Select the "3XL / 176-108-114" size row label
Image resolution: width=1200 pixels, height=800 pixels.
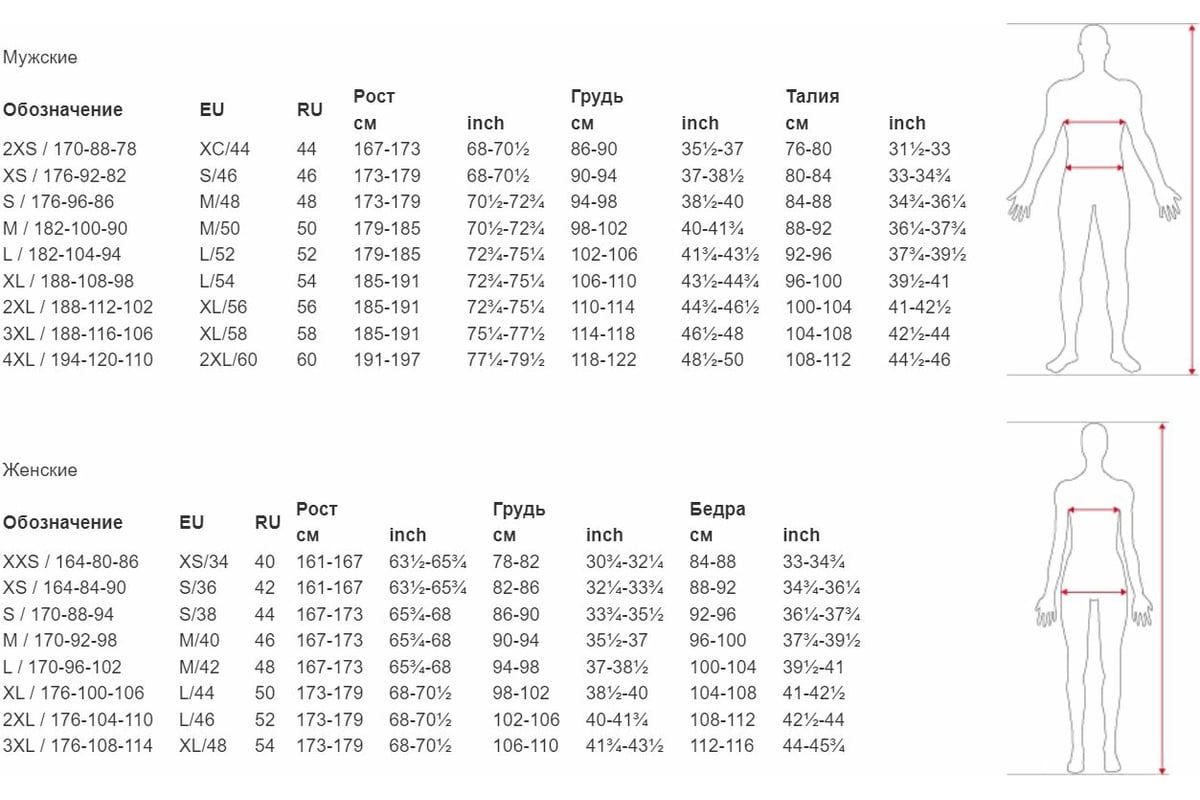click(78, 745)
